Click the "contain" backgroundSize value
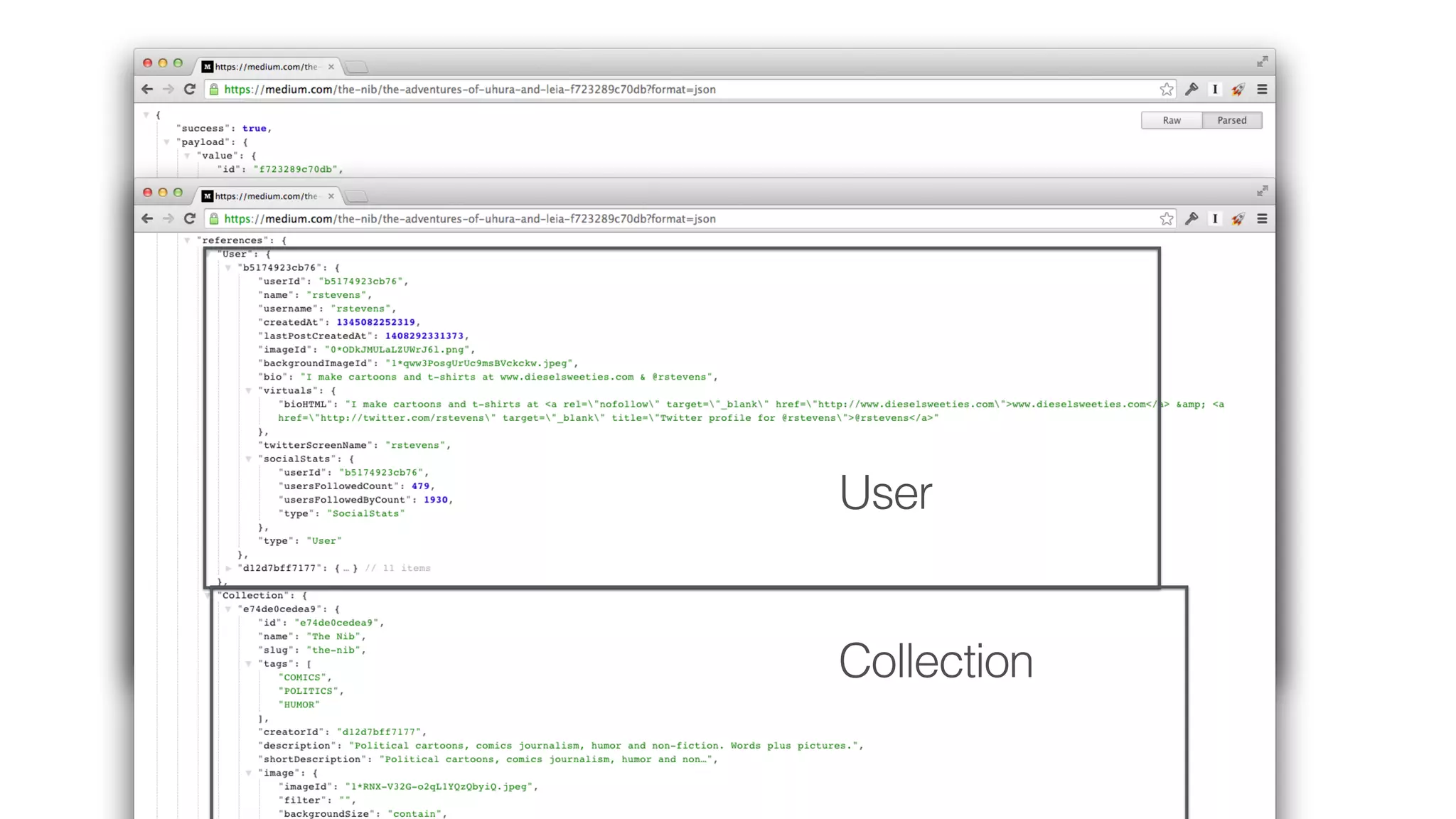Screen dimensions: 1456x819 click(x=415, y=814)
